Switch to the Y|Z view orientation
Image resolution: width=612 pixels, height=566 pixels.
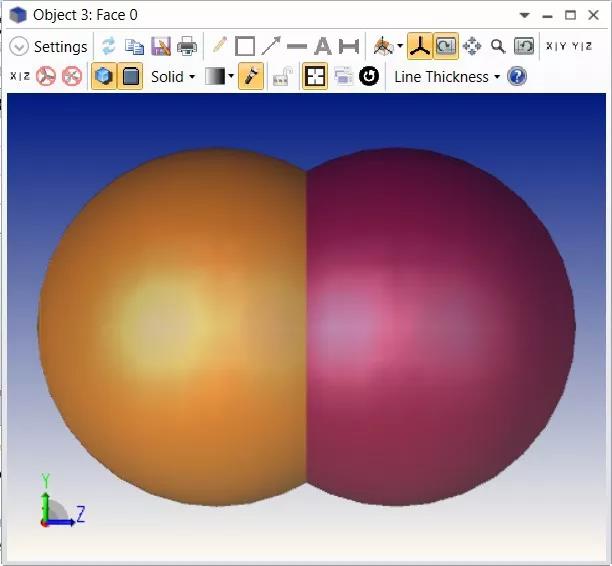(x=582, y=46)
